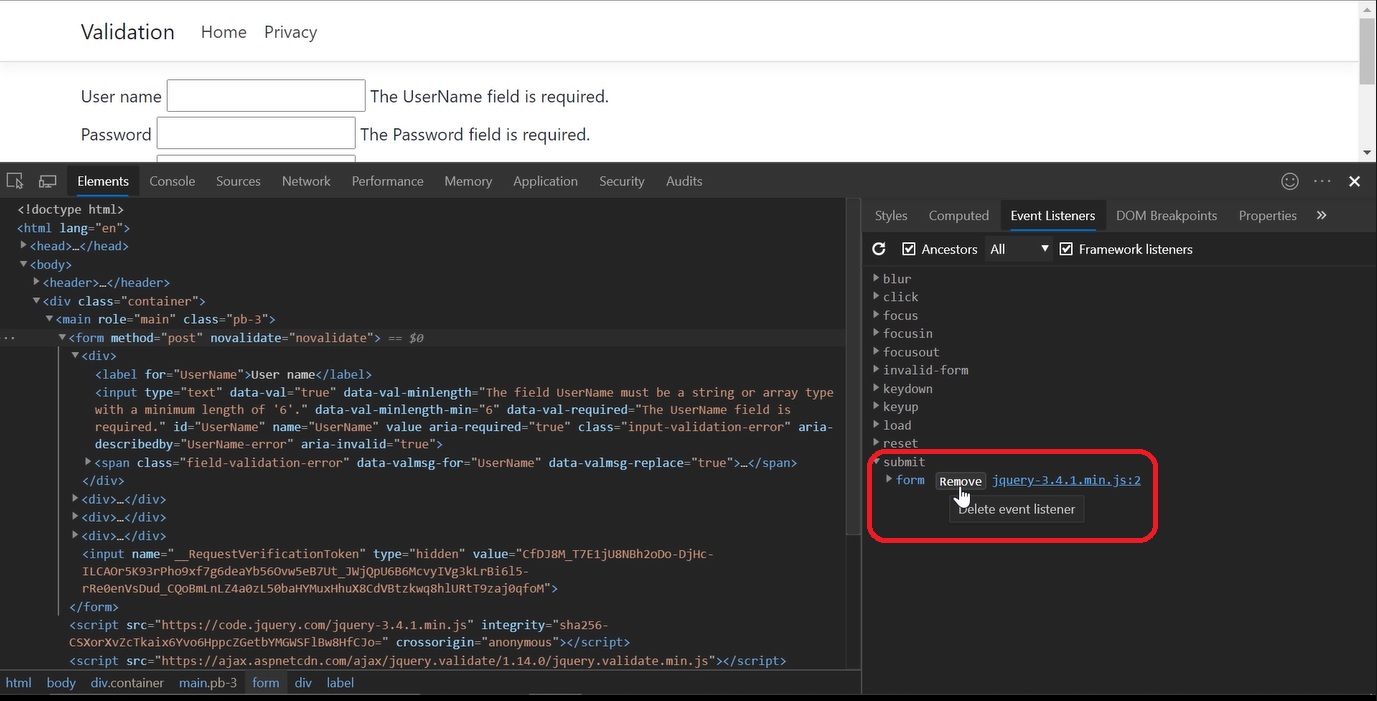Screen dimensions: 1377x701
Task: Toggle the device emulation toolbar icon
Action: coord(47,181)
